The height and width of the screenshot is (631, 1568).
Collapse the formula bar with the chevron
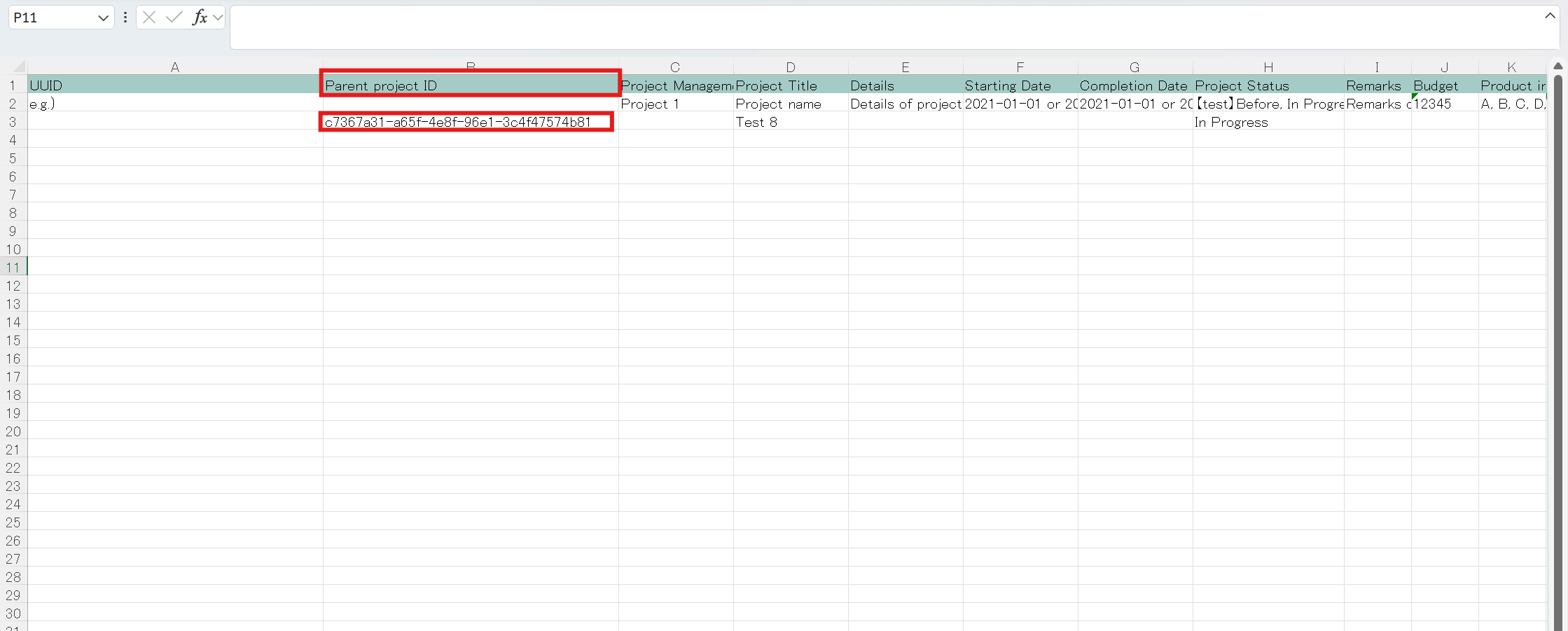coord(1550,15)
